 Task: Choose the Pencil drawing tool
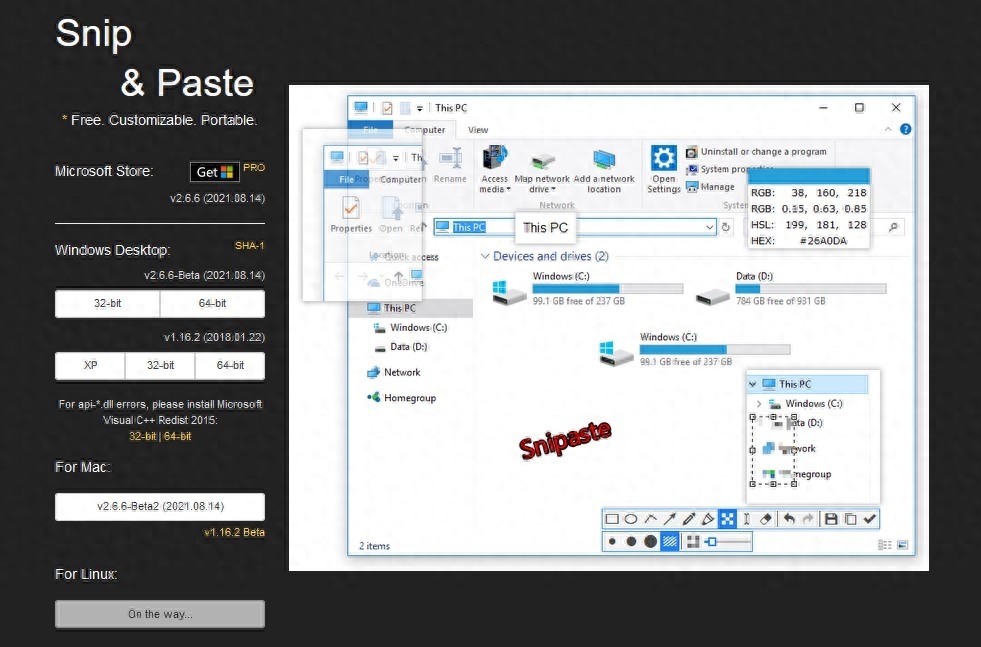click(x=689, y=519)
